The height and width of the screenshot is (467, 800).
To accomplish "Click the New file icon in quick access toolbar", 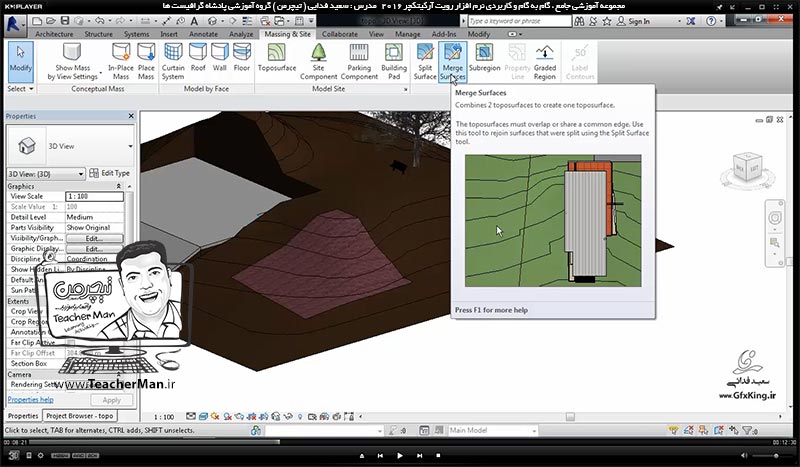I will pyautogui.click(x=37, y=21).
